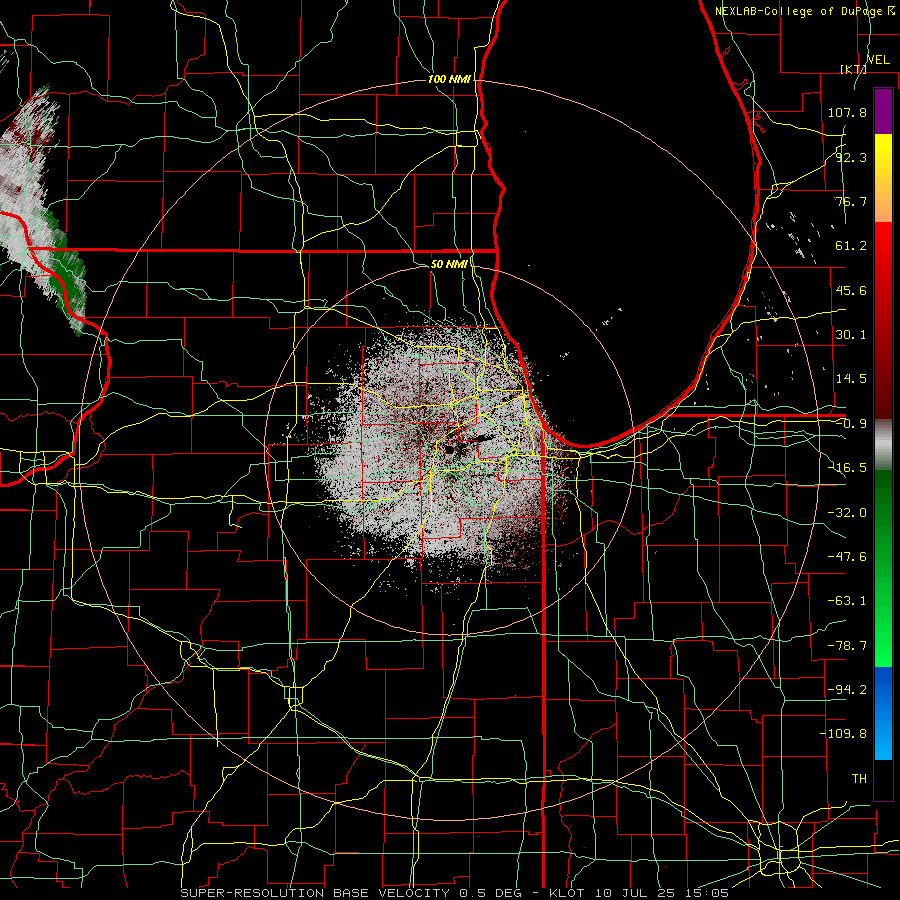This screenshot has width=900, height=900.
Task: Pick the yellow-orange gradient color bar segment
Action: [883, 178]
